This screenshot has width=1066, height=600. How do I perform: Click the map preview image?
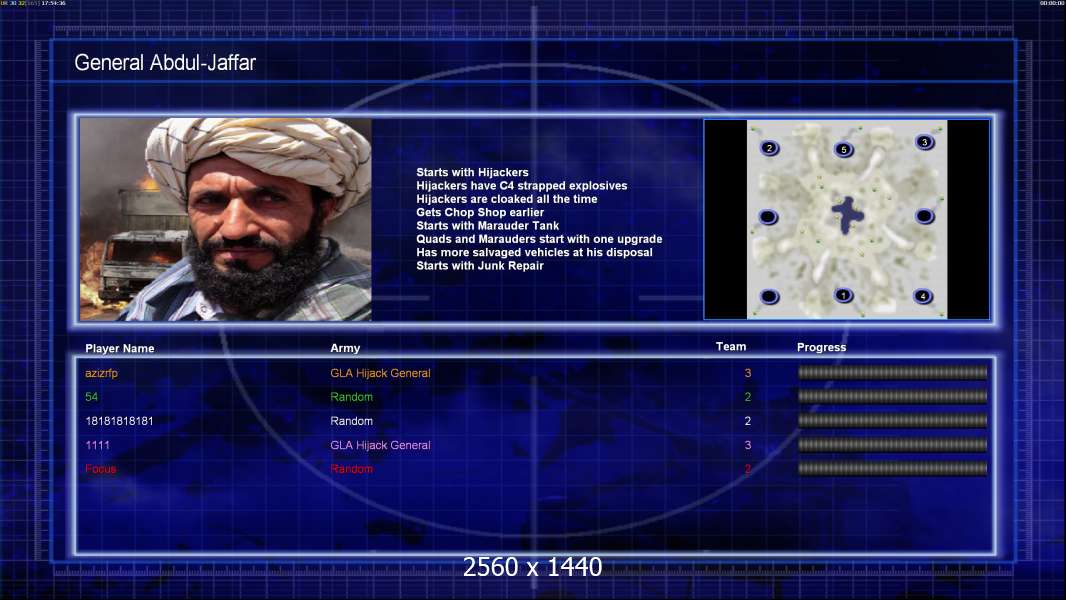(x=847, y=219)
